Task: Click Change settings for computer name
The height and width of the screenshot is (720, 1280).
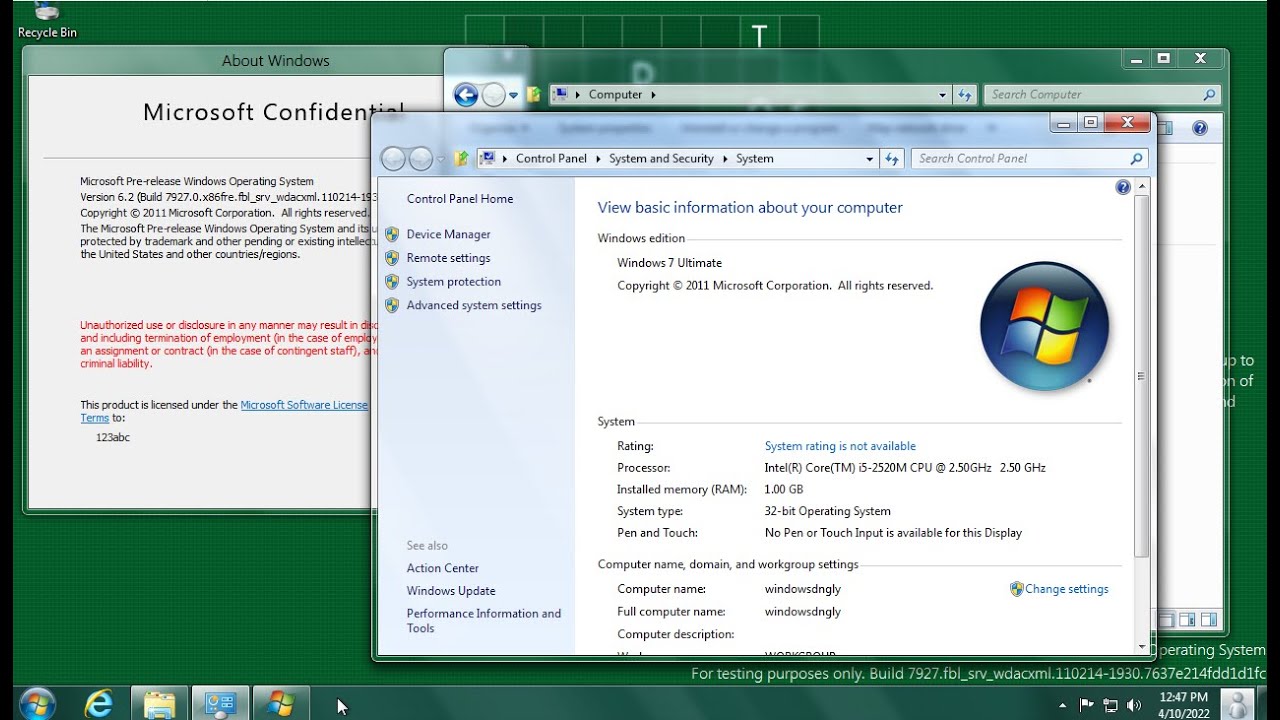Action: 1066,589
